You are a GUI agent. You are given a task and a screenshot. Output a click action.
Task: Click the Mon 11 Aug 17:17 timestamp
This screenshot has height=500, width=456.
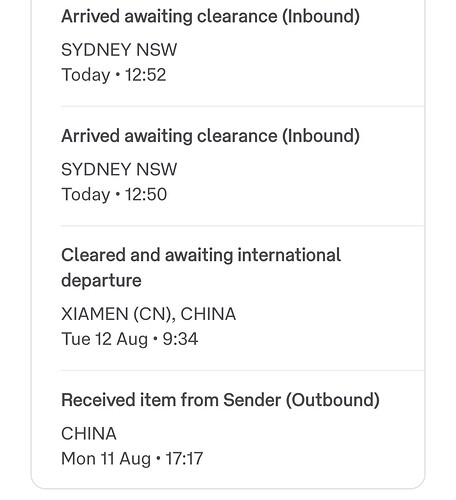click(132, 458)
